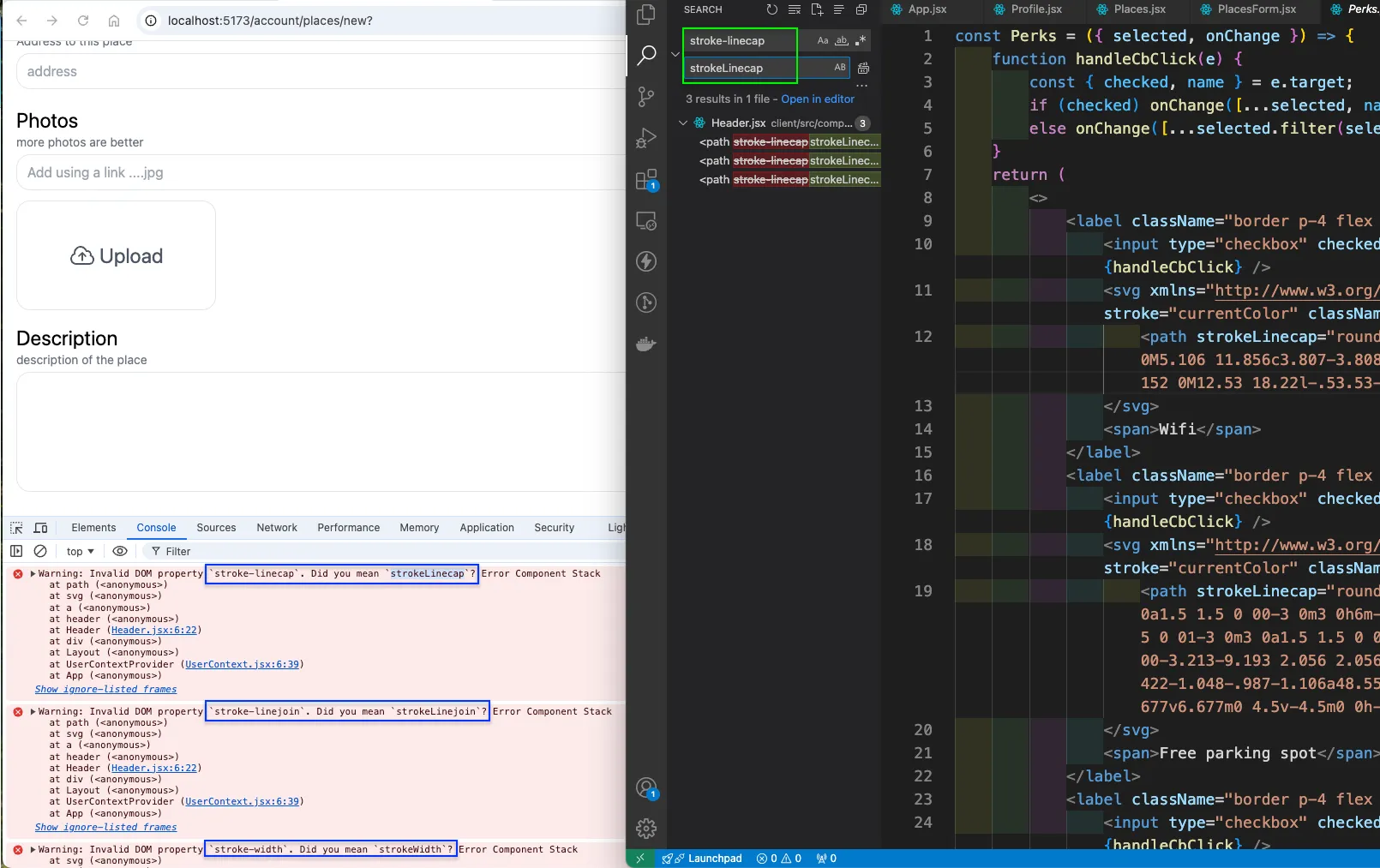Image resolution: width=1380 pixels, height=868 pixels.
Task: Activate the inspect element picker in DevTools
Action: [x=16, y=528]
